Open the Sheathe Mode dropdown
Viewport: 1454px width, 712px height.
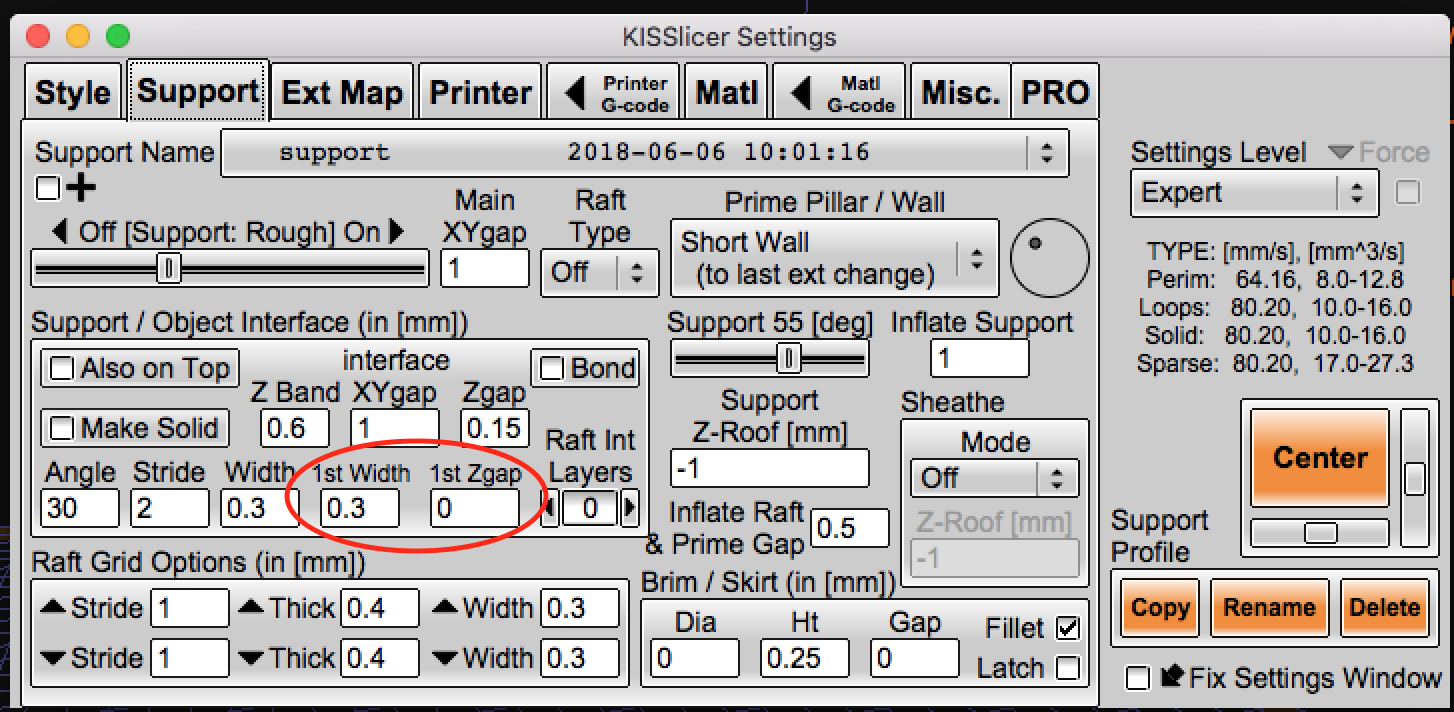(x=994, y=478)
